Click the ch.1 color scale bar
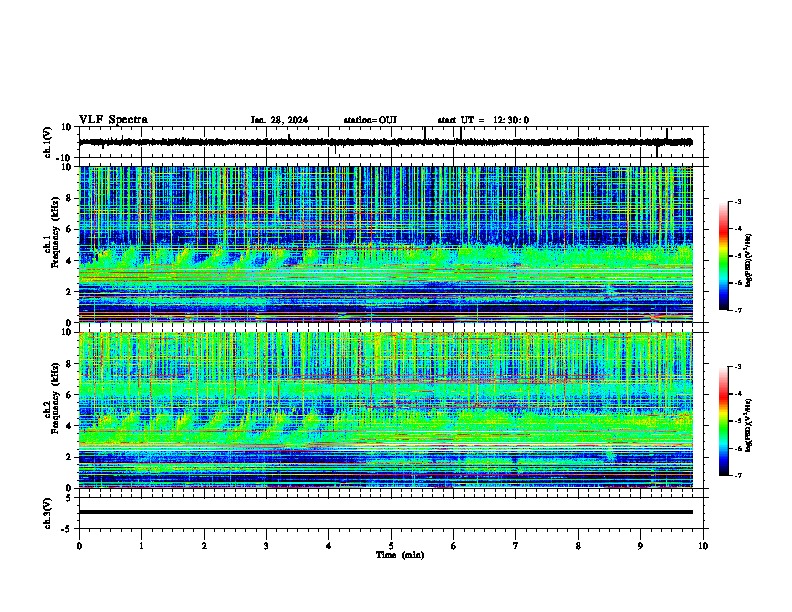Image resolution: width=792 pixels, height=612 pixels. click(x=724, y=256)
